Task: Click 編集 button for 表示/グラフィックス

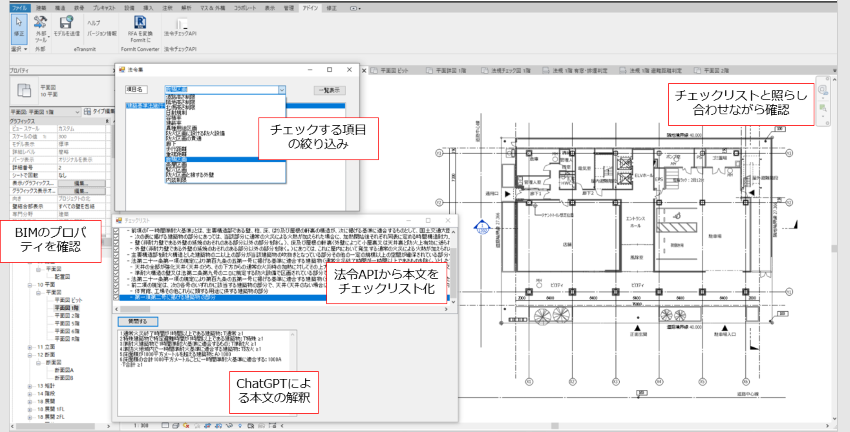Action: coord(81,183)
